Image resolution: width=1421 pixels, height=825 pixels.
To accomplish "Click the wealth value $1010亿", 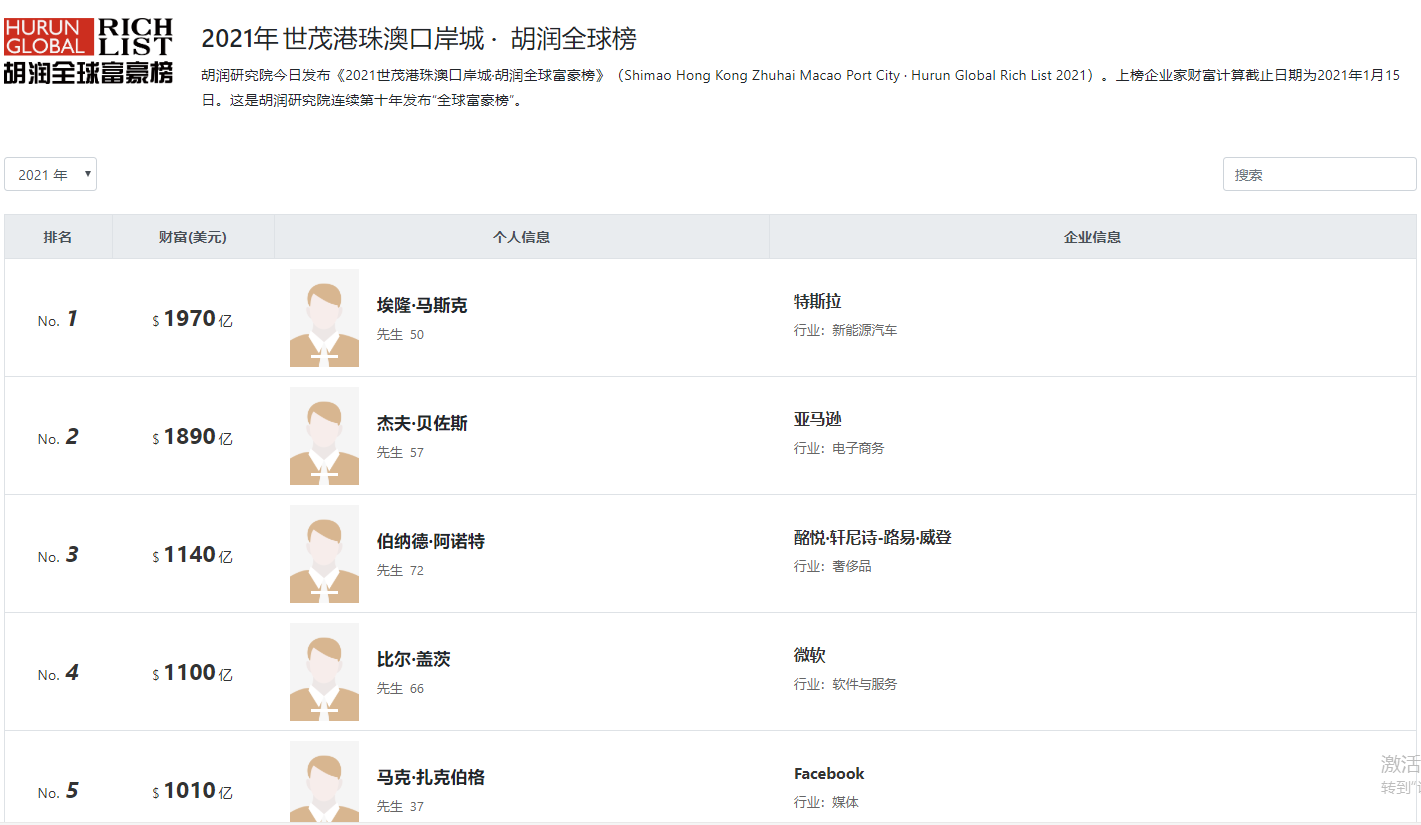I will point(192,791).
